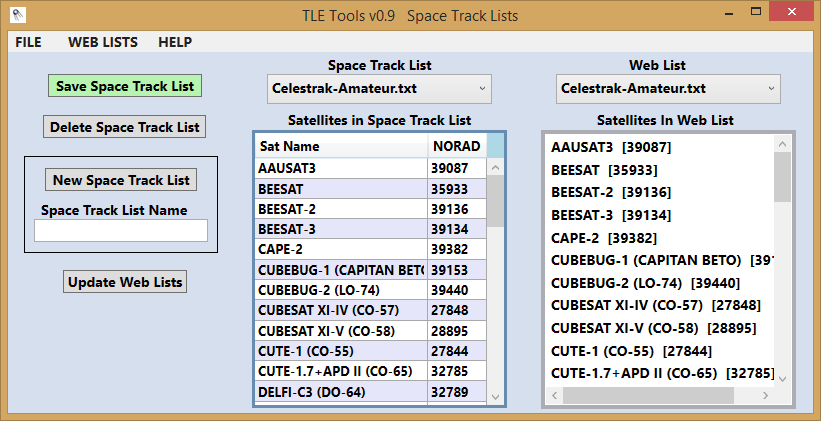Select DELFI-C3 (DO-64) in Space Track table
Viewport: 821px width, 421px height.
[x=371, y=392]
